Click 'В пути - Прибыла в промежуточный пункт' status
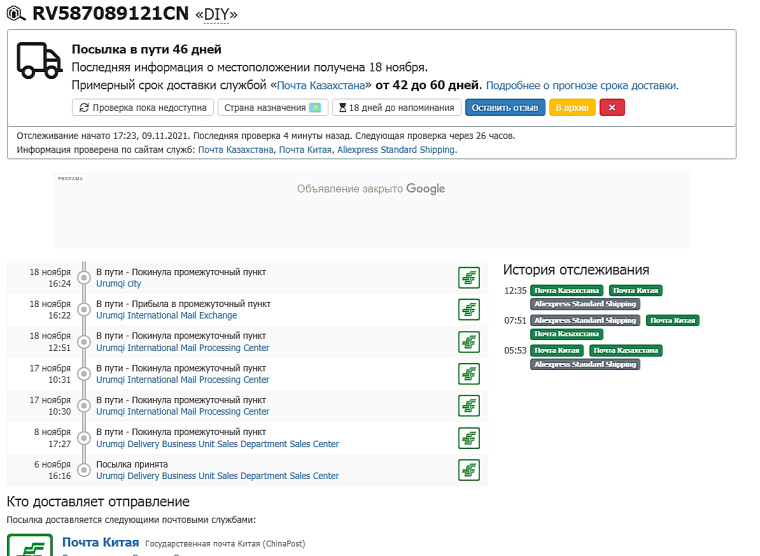Viewport: 760px width, 556px height. click(183, 304)
